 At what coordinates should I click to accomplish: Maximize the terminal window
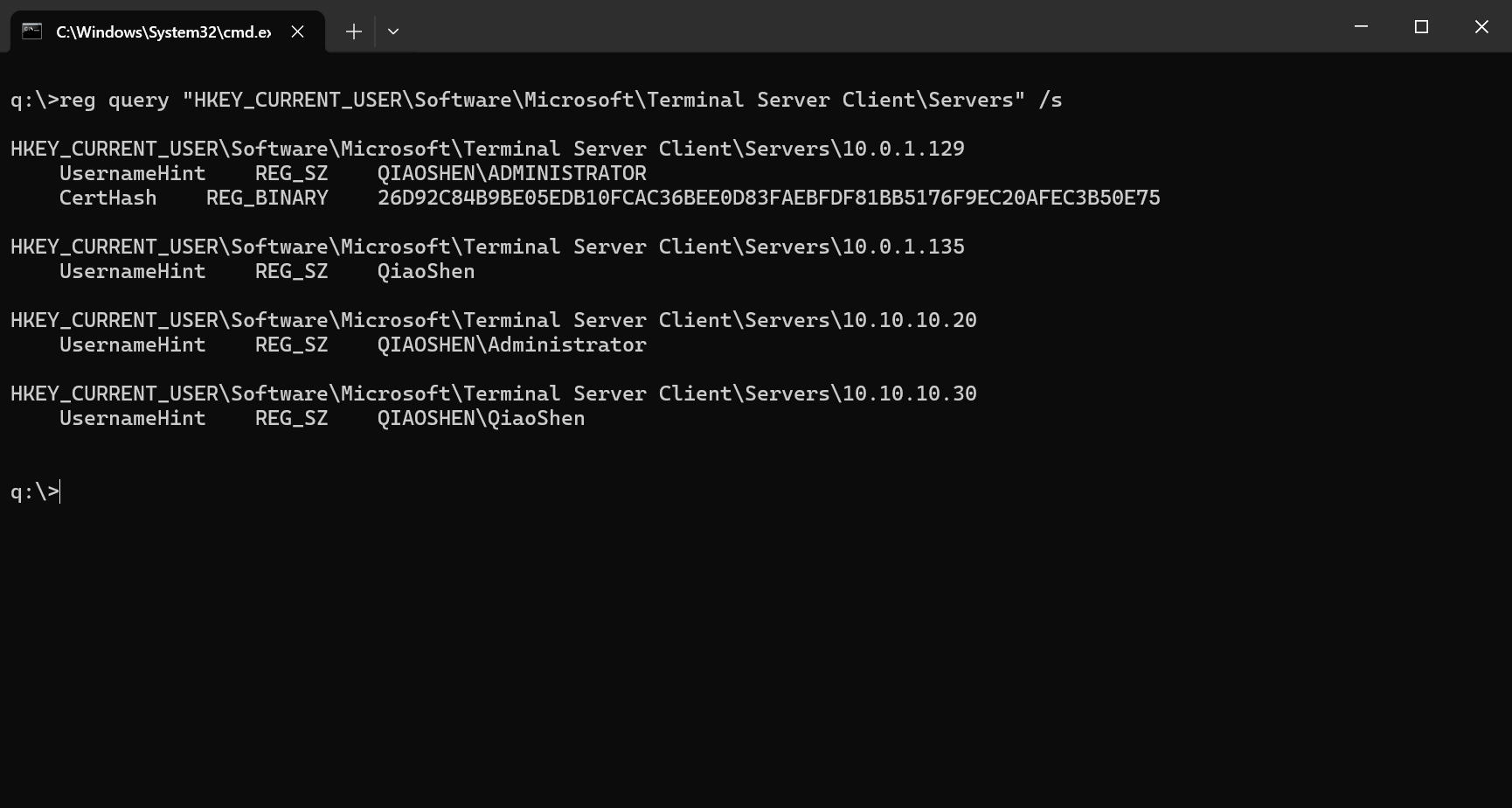pos(1421,27)
